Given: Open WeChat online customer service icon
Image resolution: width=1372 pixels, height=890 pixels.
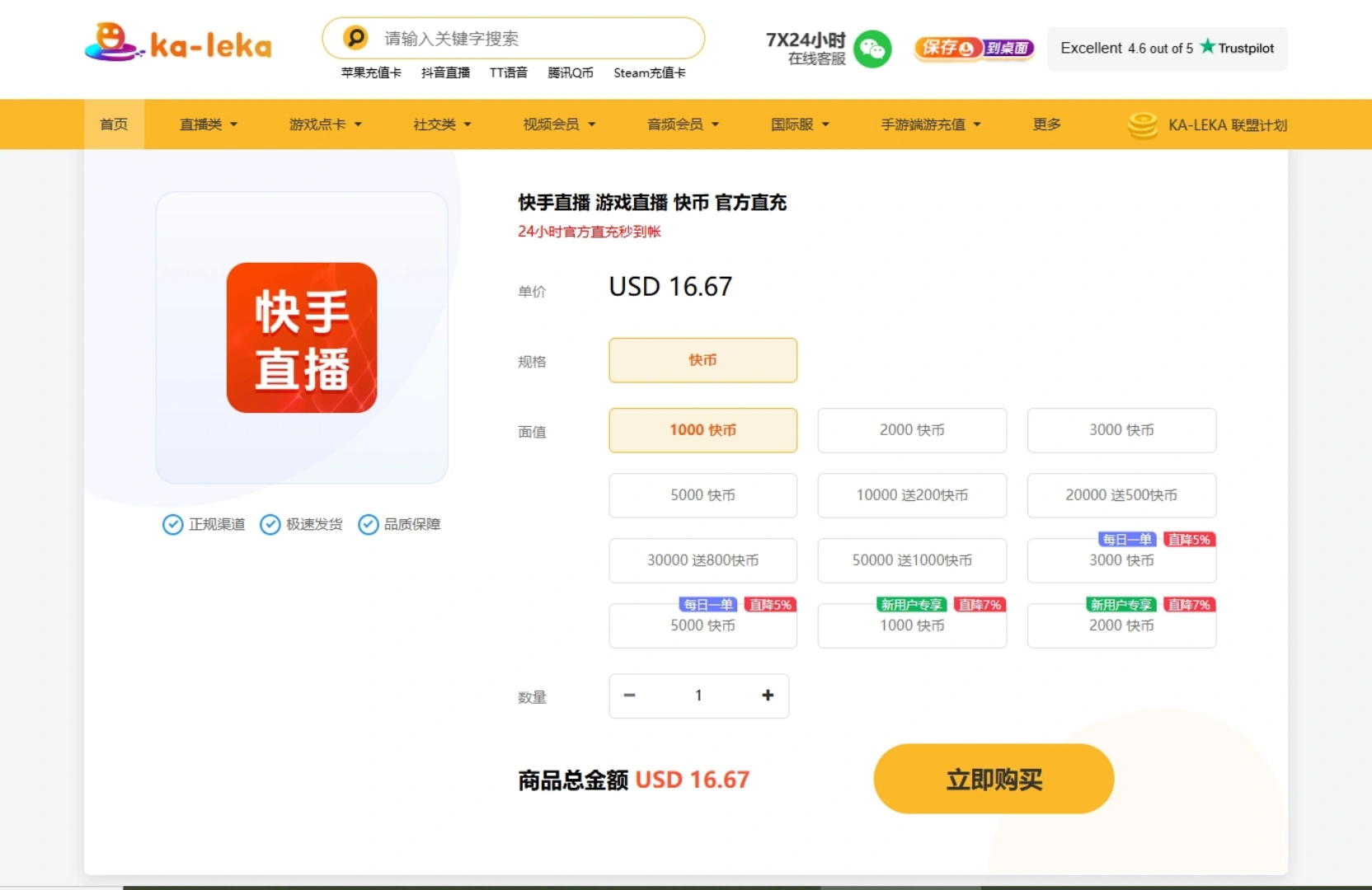Looking at the screenshot, I should tap(872, 49).
